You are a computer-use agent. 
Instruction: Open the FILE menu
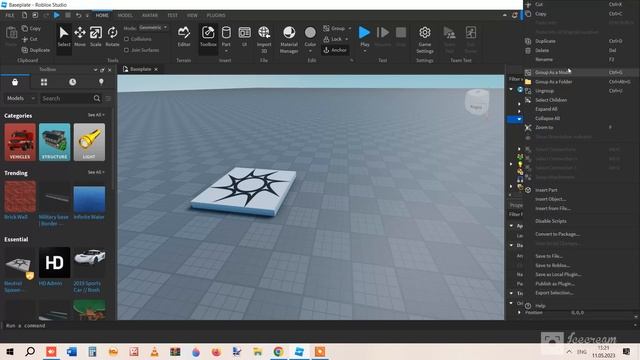(x=9, y=15)
